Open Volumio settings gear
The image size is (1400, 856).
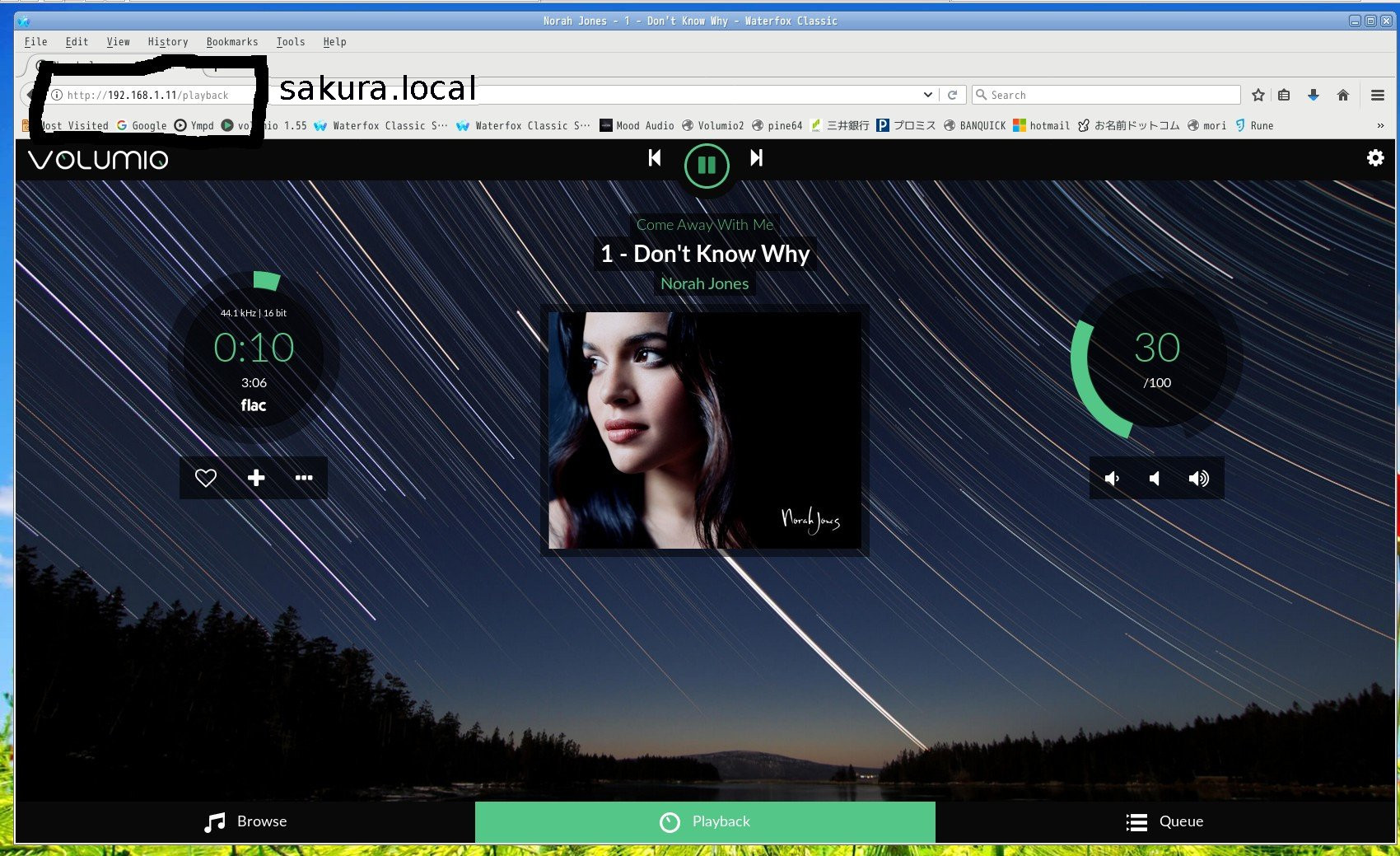(1375, 158)
